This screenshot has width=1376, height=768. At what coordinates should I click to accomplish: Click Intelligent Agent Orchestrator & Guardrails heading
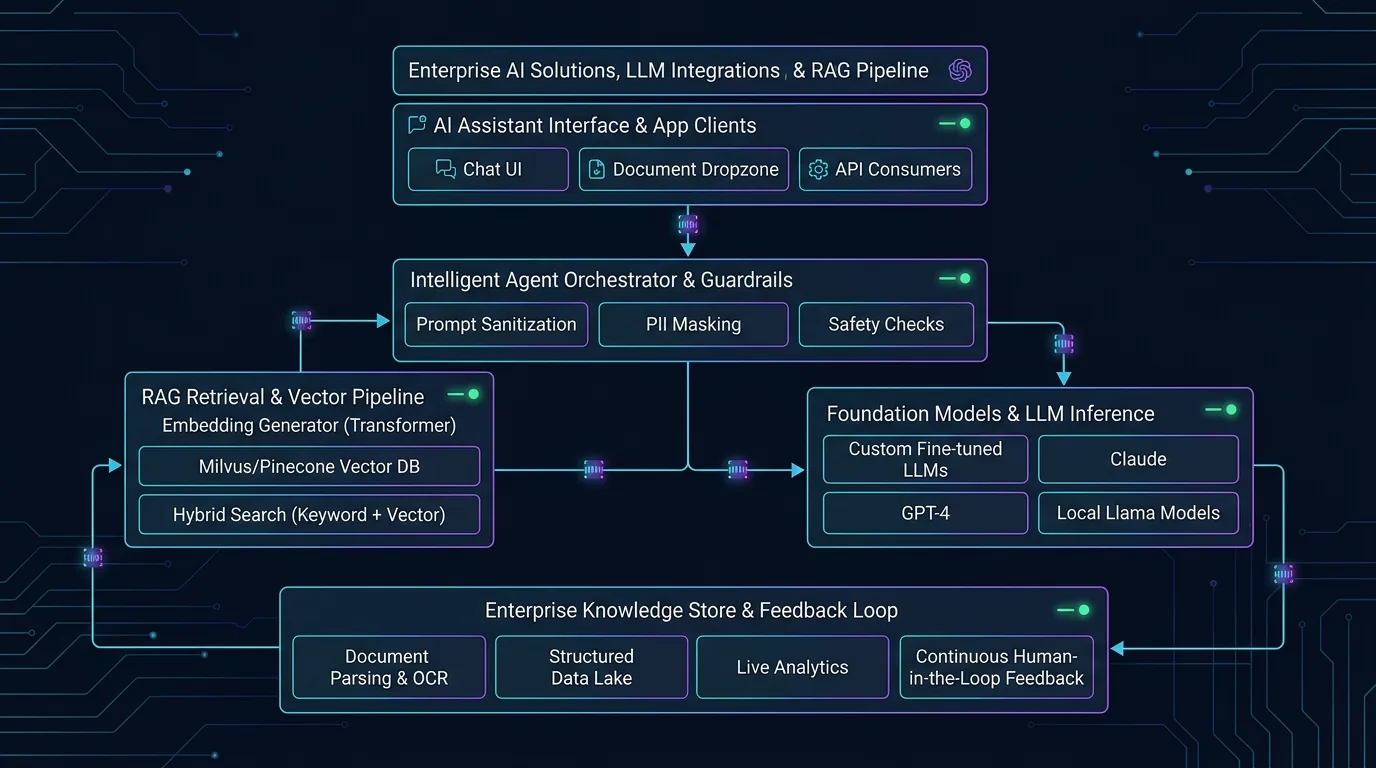point(601,280)
